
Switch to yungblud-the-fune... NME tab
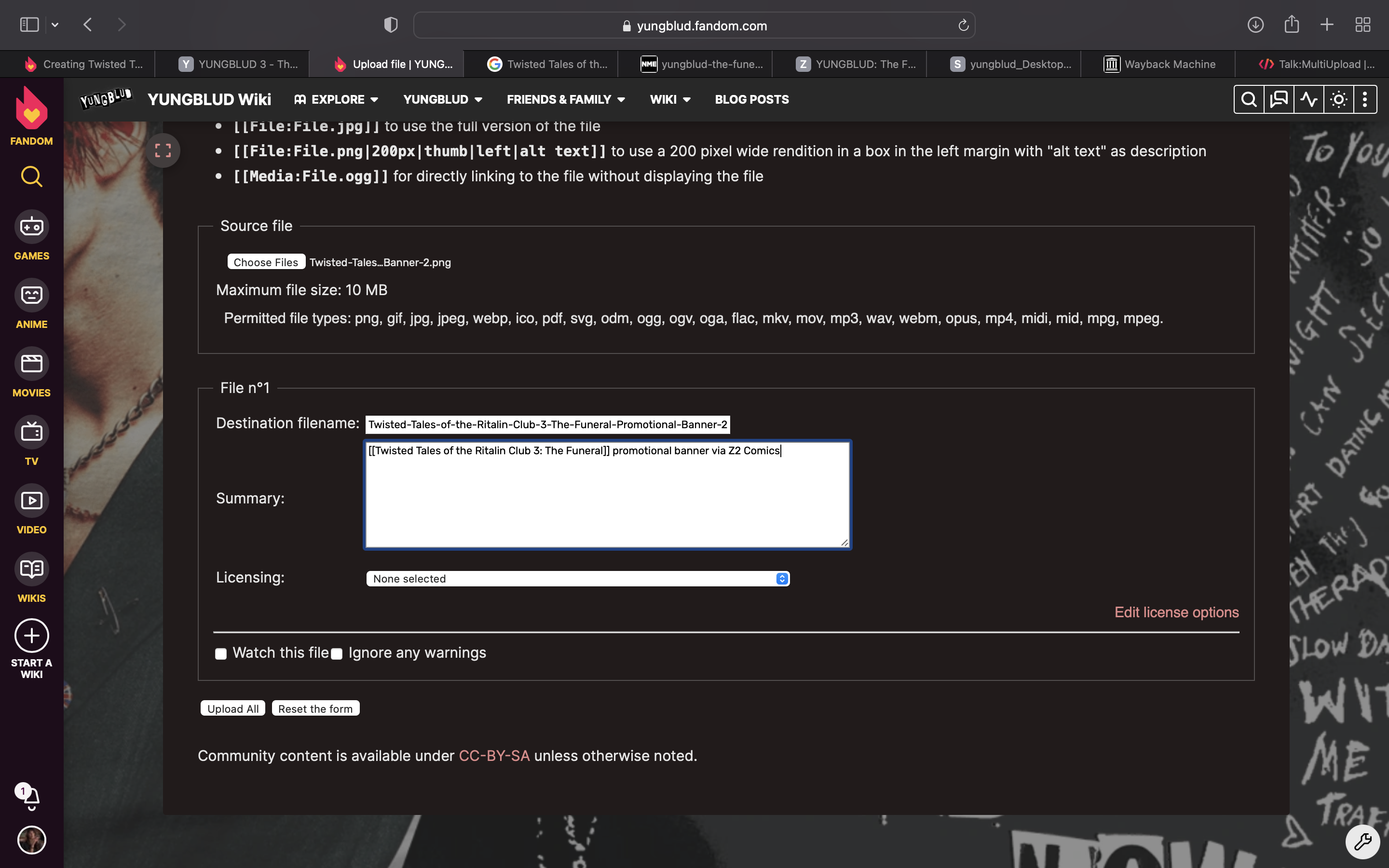point(695,64)
